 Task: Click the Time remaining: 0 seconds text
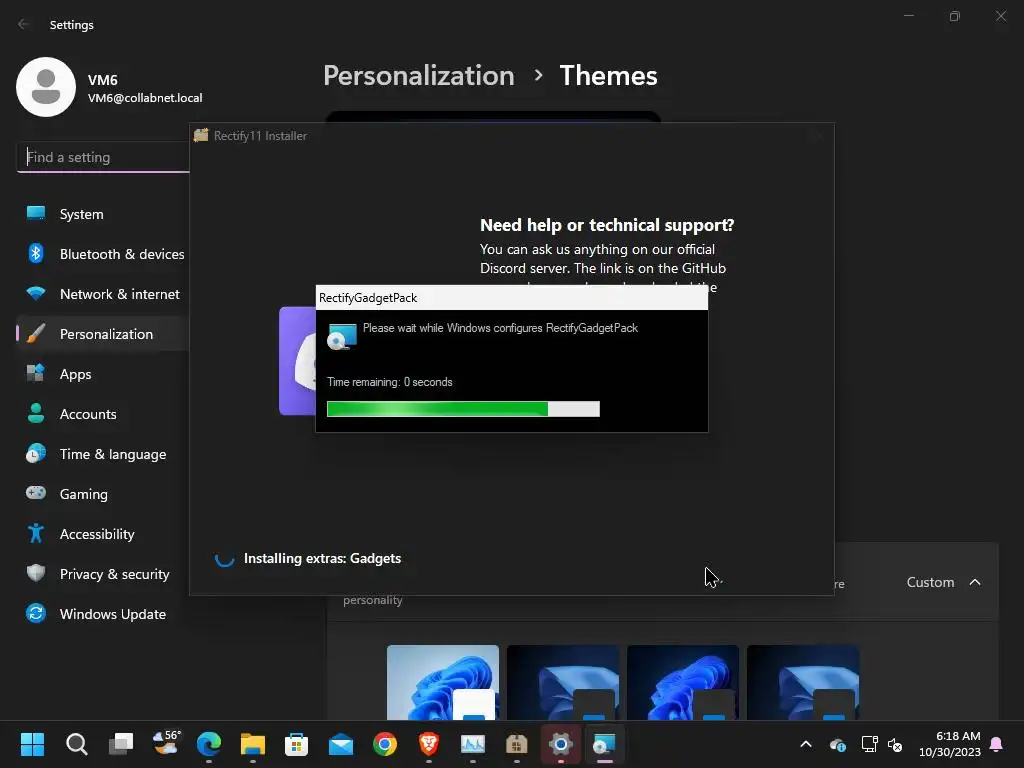(389, 382)
